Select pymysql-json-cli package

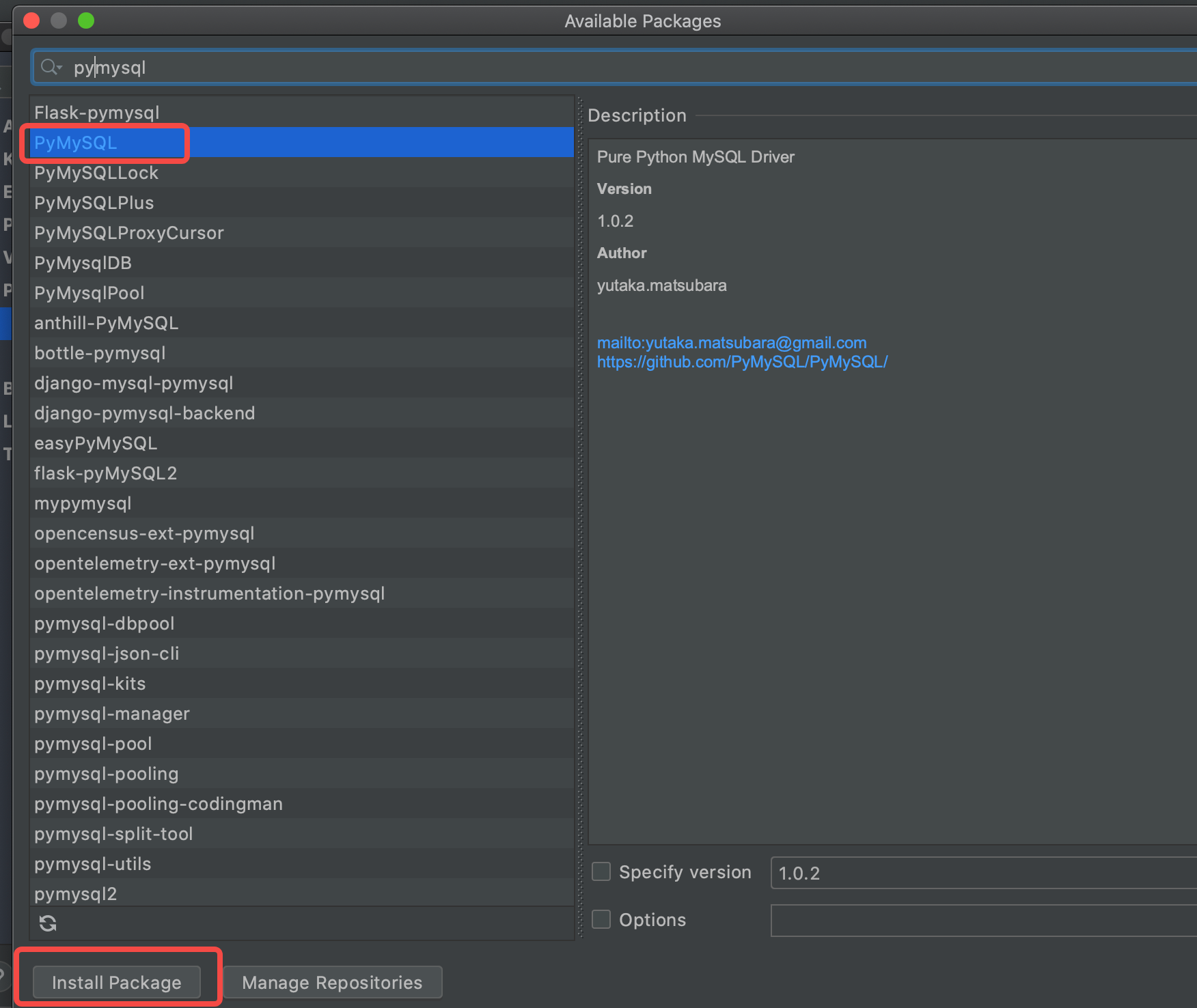point(302,653)
